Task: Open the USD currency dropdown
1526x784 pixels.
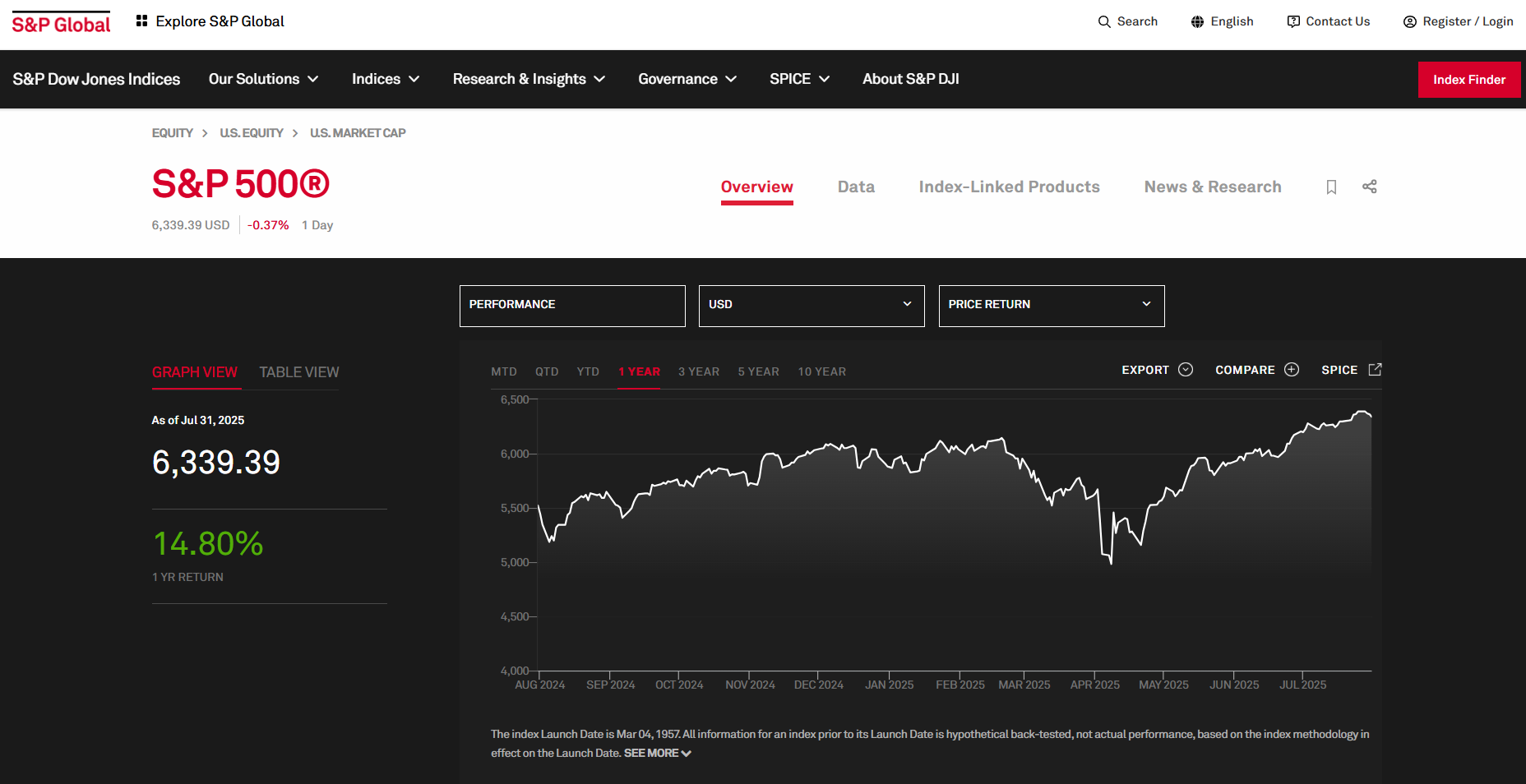Action: pos(812,306)
